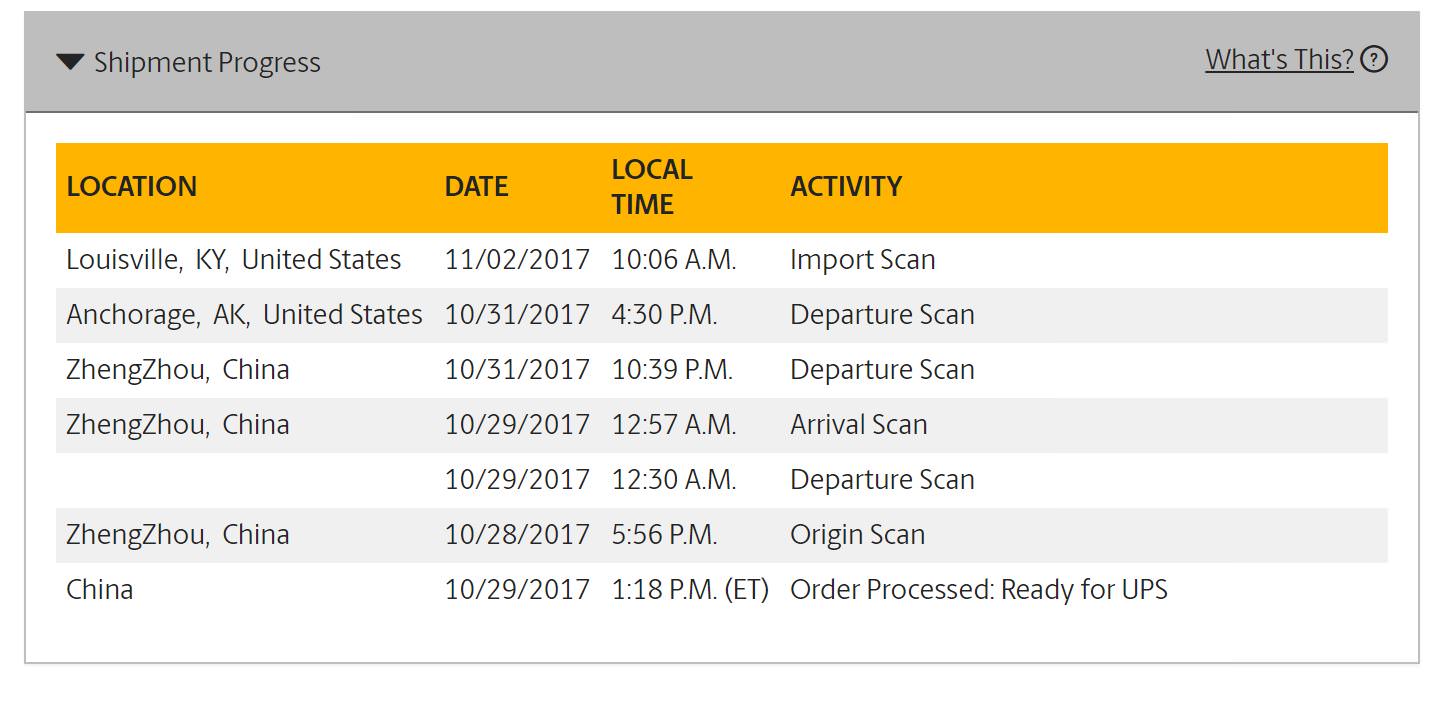
Task: Click the DATE column header
Action: (x=476, y=187)
